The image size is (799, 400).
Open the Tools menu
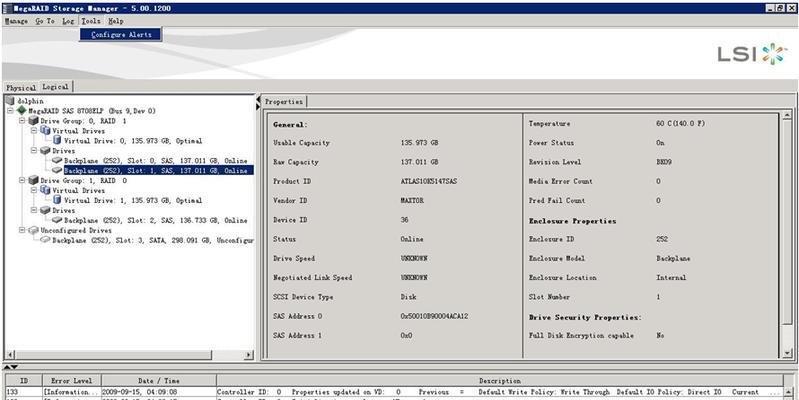point(91,21)
